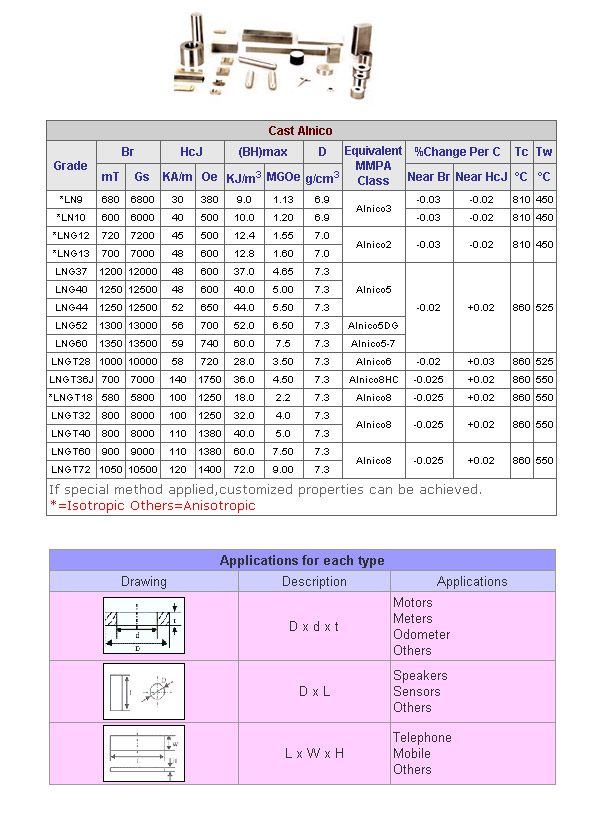The width and height of the screenshot is (598, 831).
Task: Select the LNG40 grade cell
Action: (x=71, y=289)
